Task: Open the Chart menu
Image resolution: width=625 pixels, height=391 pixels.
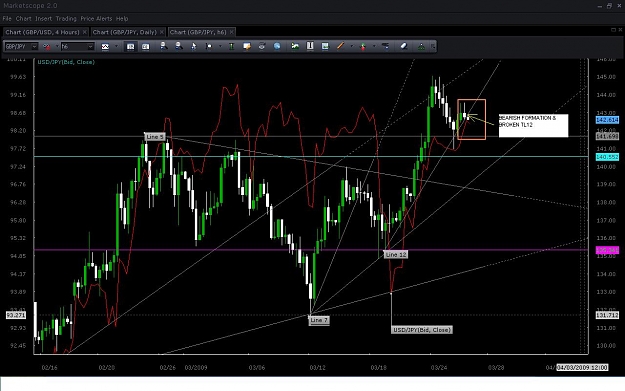Action: [x=23, y=18]
